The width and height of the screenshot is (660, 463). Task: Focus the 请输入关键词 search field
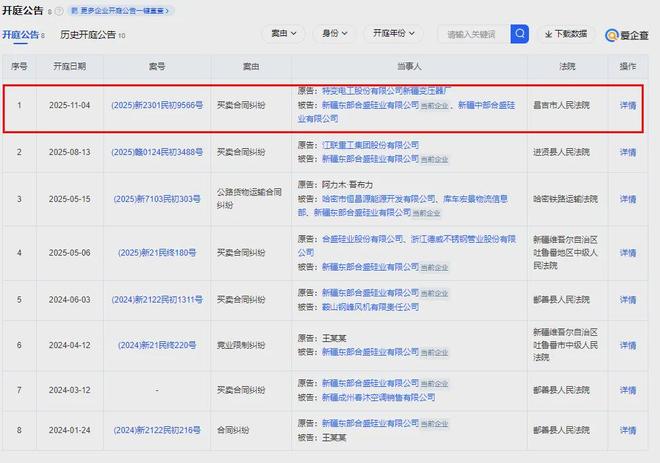pos(474,34)
